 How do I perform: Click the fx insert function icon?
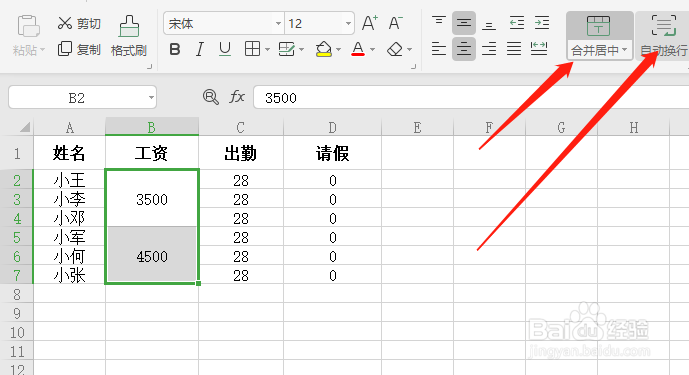[x=237, y=96]
